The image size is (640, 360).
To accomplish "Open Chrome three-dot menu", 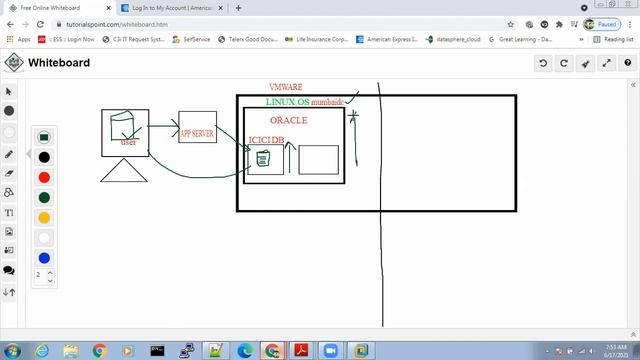I will (630, 24).
